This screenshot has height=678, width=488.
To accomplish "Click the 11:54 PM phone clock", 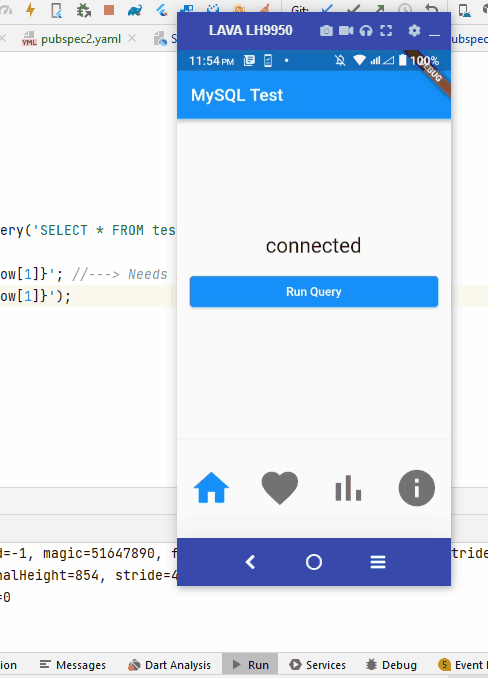I will click(211, 61).
